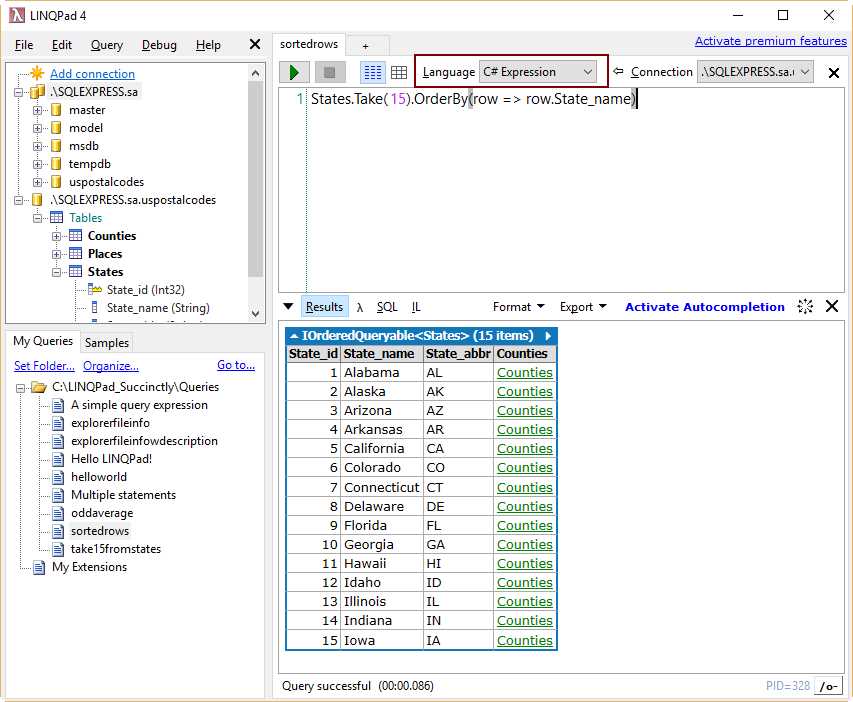Click the arrange panels icon beside Activate Autocompletion
This screenshot has width=853, height=702.
(805, 306)
